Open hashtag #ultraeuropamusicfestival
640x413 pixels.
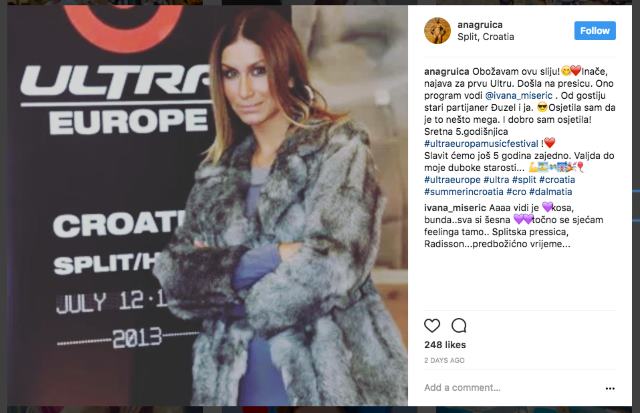(481, 144)
